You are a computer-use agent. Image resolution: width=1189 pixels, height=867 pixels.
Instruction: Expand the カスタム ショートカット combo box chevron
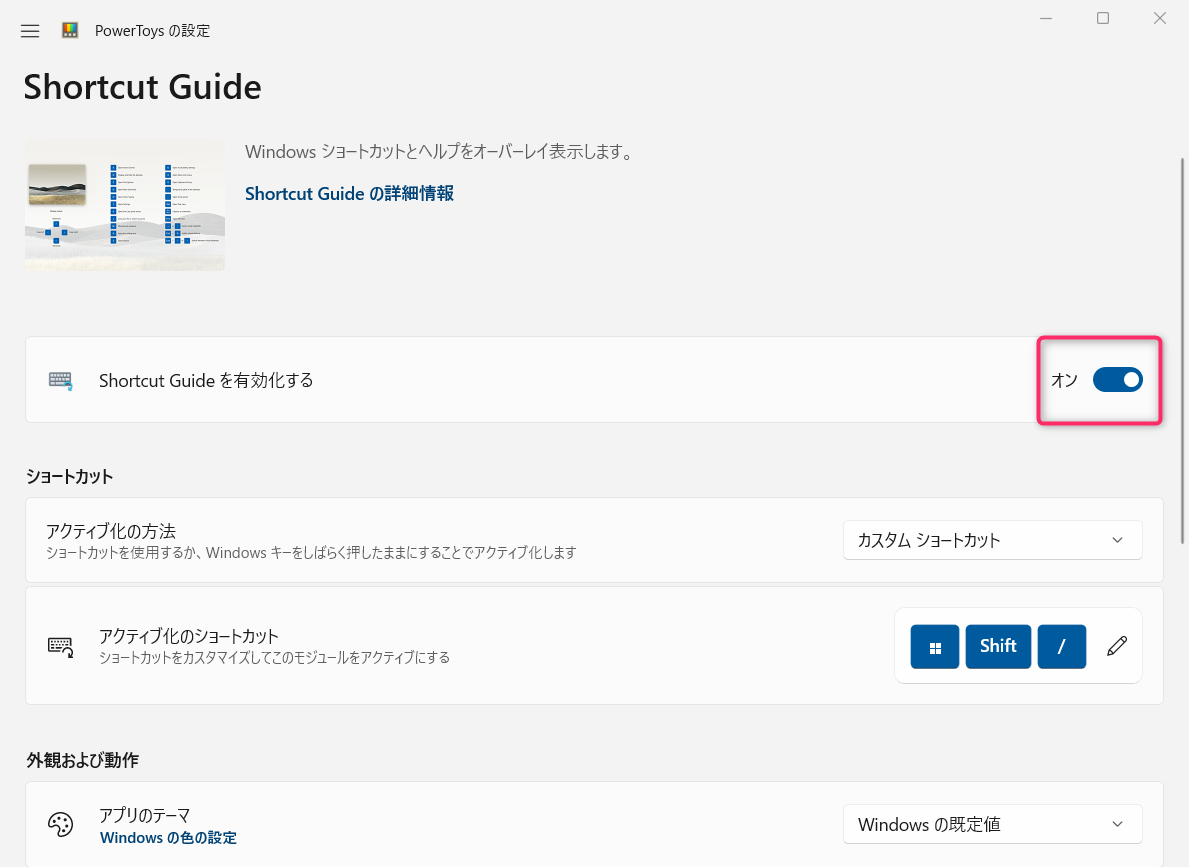click(1118, 540)
